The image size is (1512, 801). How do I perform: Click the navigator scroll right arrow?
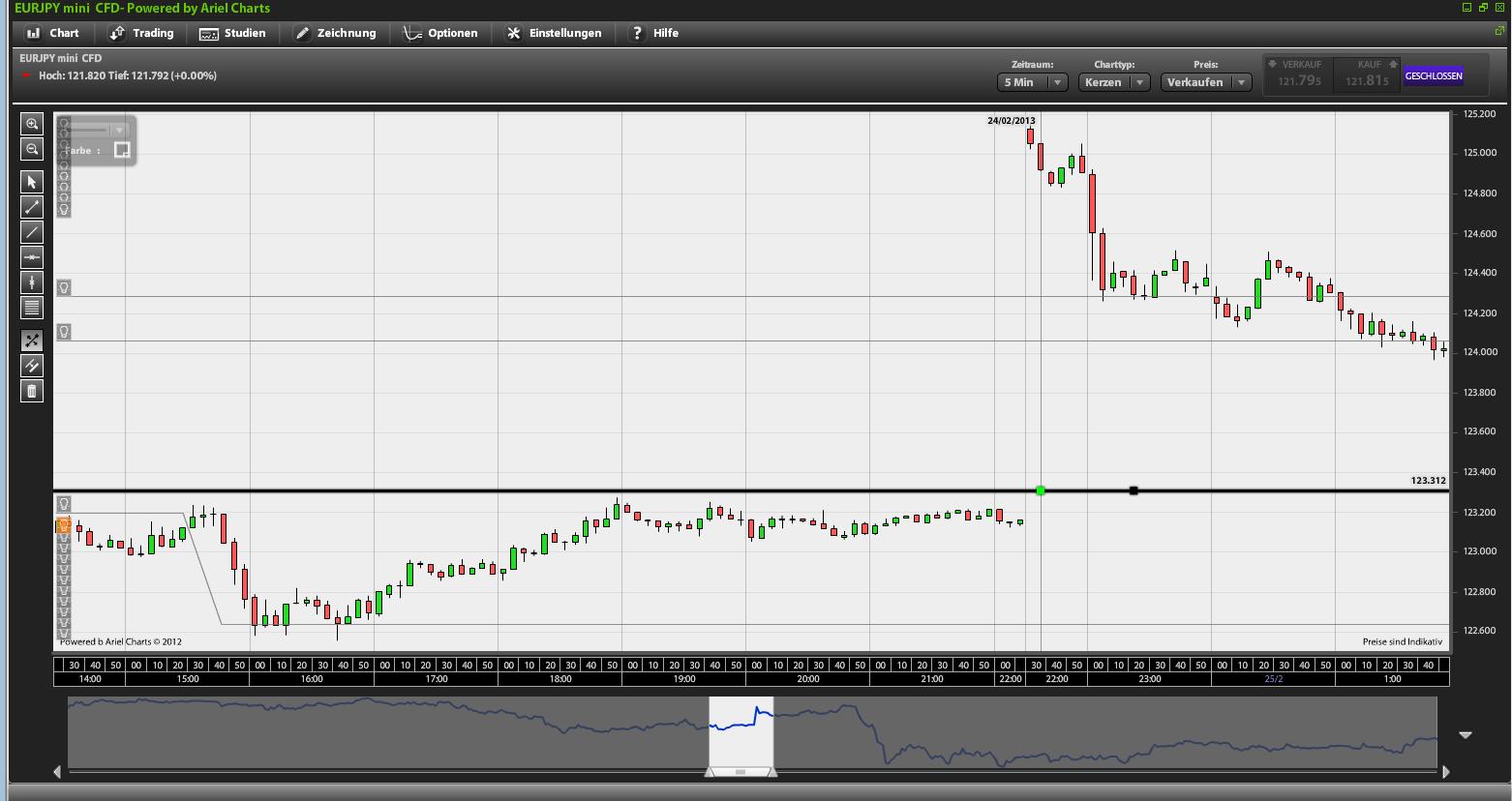click(x=1446, y=771)
